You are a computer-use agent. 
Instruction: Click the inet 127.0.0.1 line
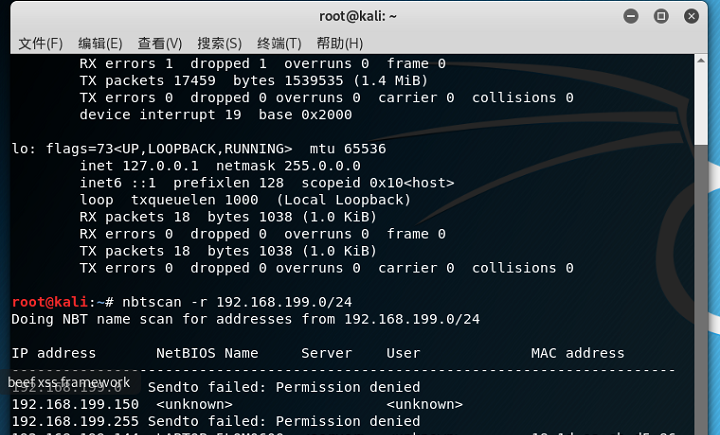[x=220, y=166]
